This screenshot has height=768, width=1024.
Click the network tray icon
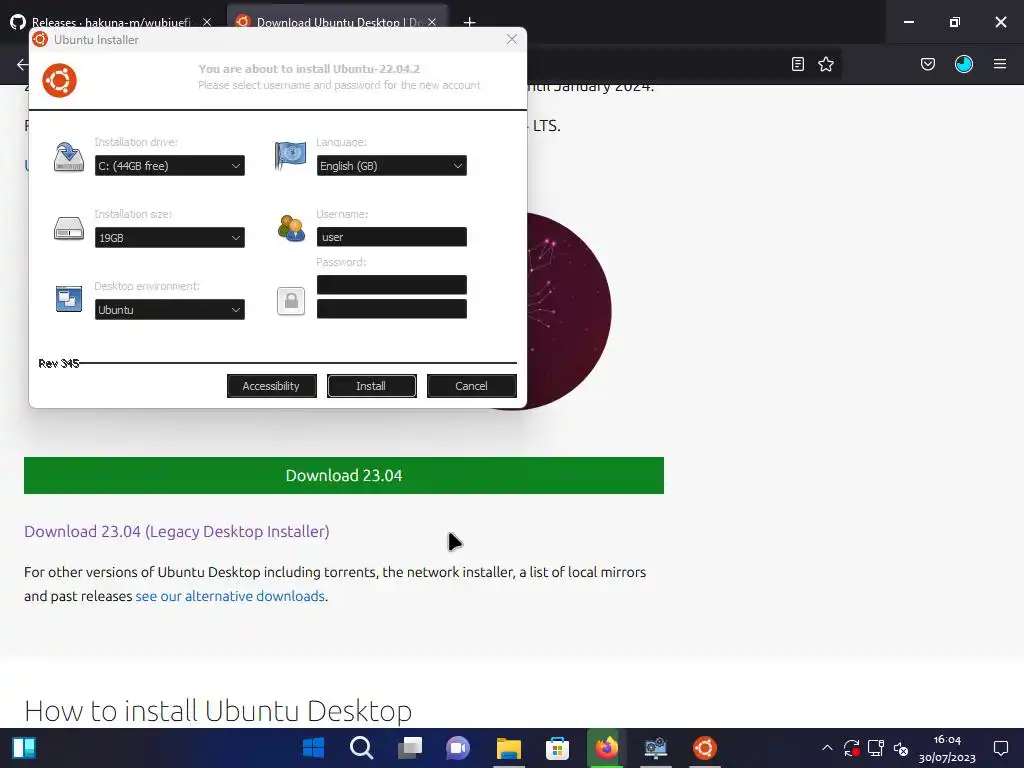coord(876,748)
